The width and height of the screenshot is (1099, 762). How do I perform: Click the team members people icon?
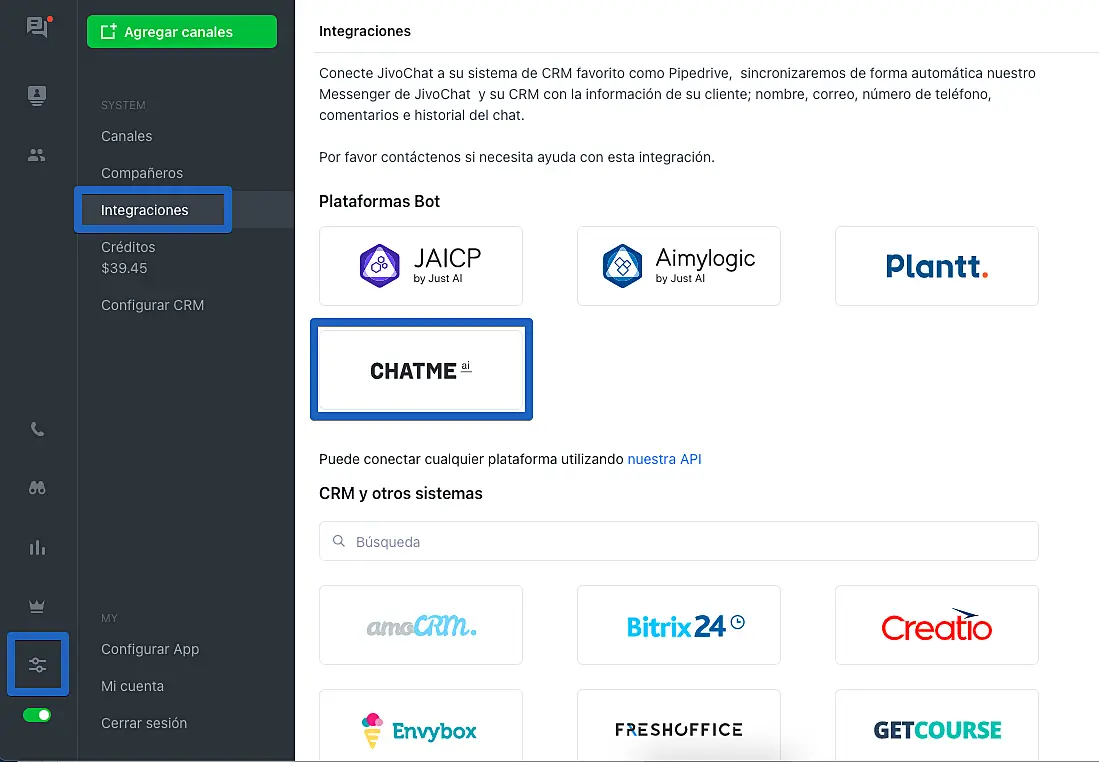coord(37,155)
